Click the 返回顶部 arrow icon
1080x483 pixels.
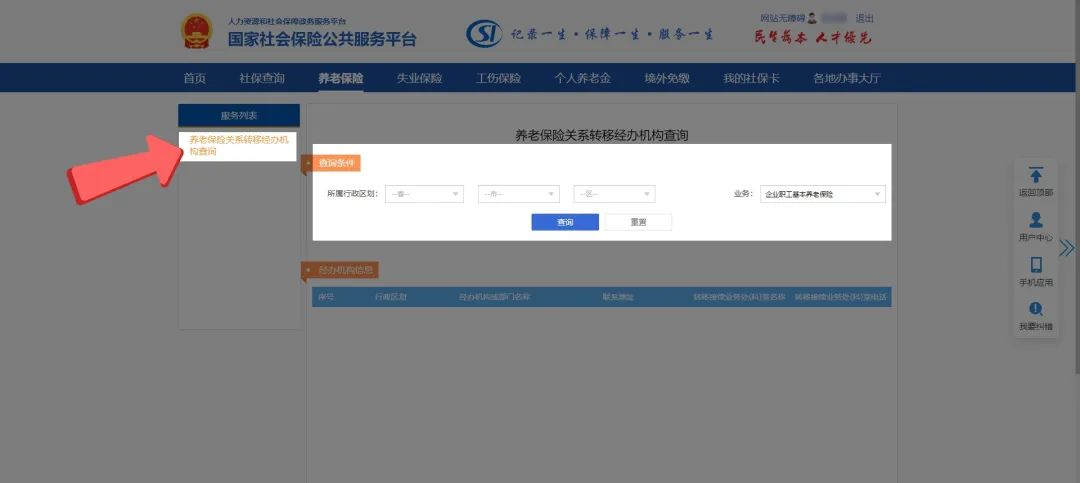(1036, 175)
